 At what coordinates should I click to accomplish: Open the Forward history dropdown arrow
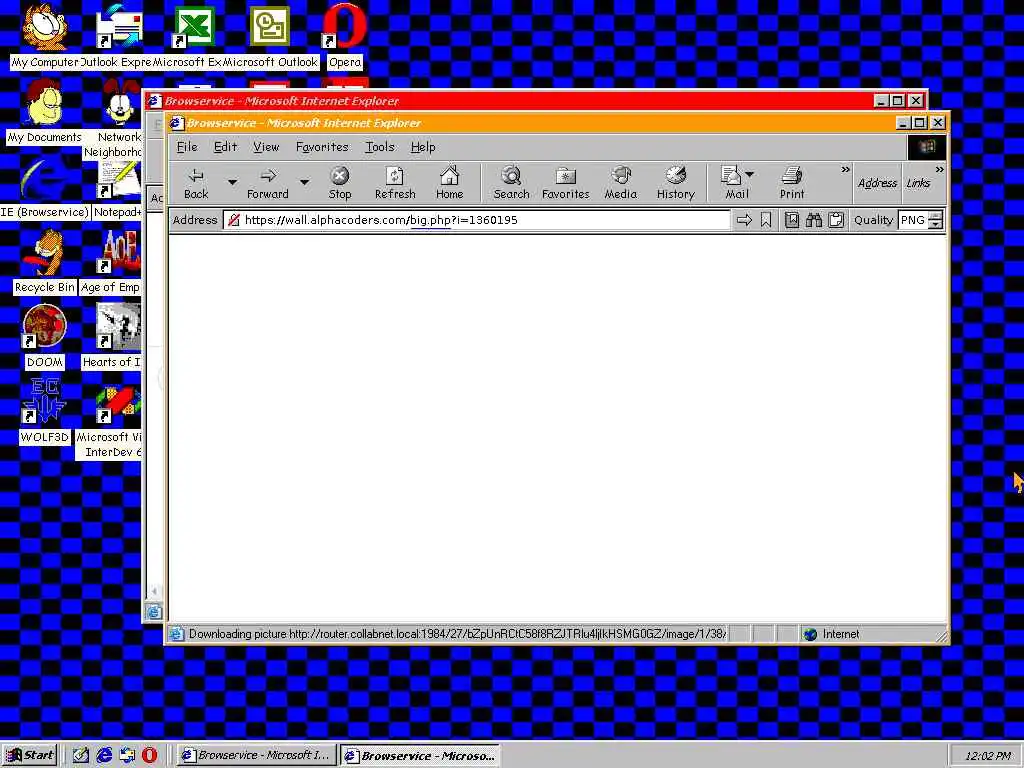[304, 182]
